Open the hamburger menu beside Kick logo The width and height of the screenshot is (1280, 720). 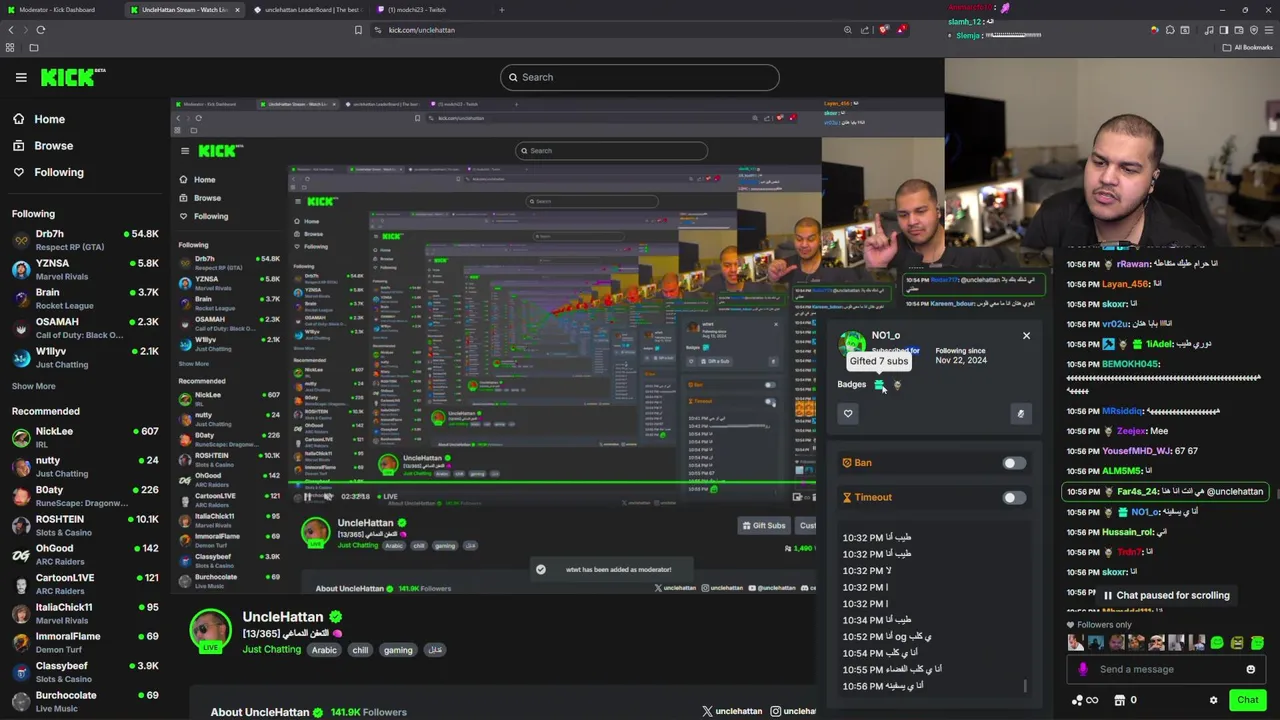click(x=21, y=77)
